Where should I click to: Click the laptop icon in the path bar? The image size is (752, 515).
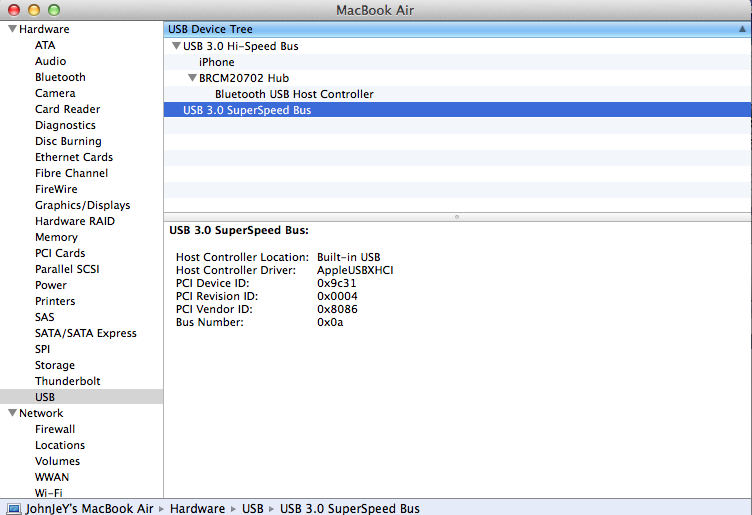click(14, 508)
